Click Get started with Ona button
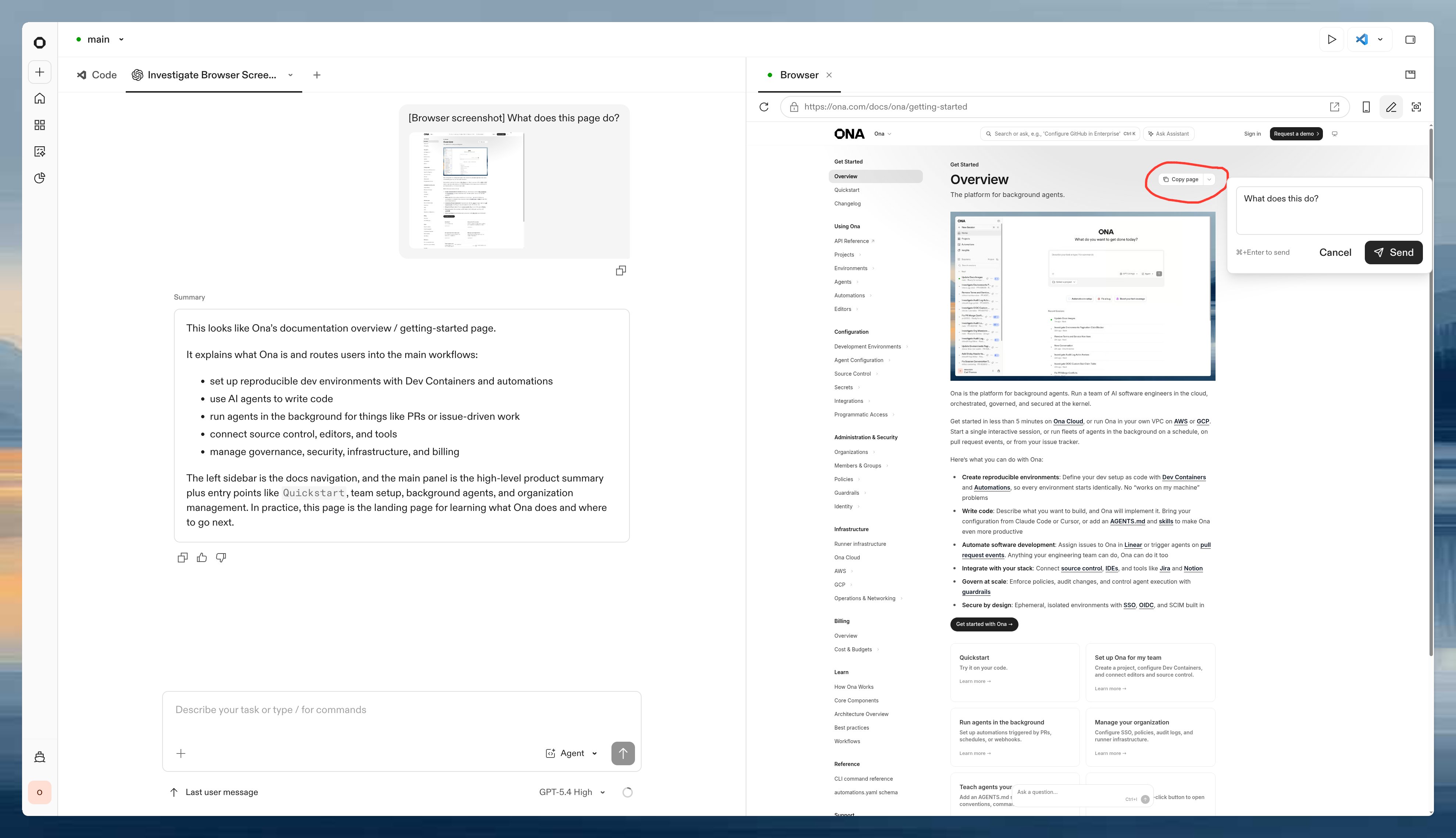 click(984, 624)
